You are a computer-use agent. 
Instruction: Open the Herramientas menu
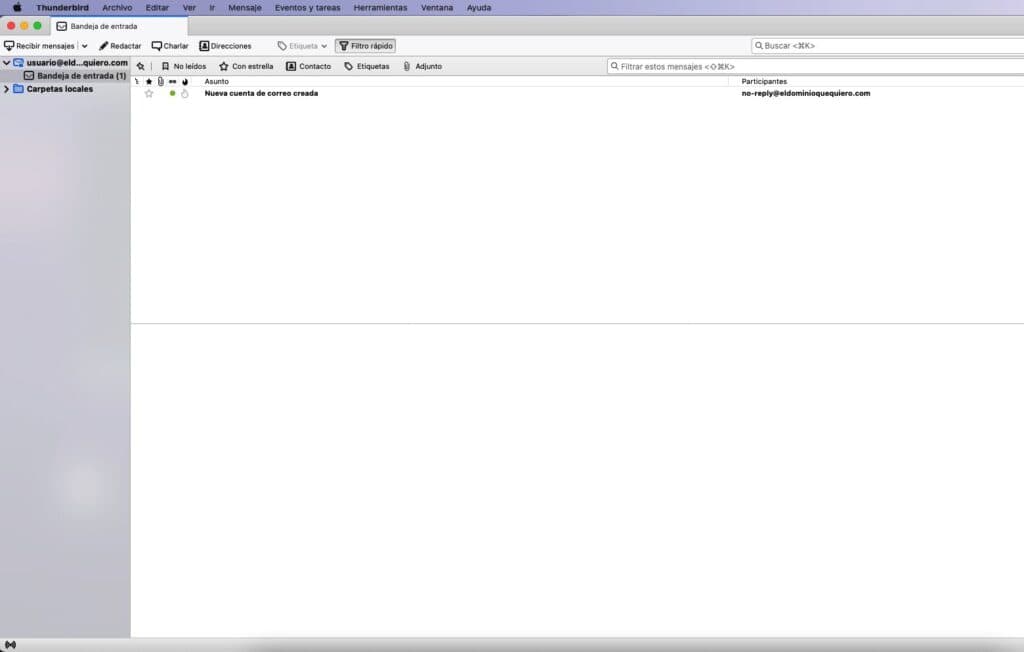point(380,7)
